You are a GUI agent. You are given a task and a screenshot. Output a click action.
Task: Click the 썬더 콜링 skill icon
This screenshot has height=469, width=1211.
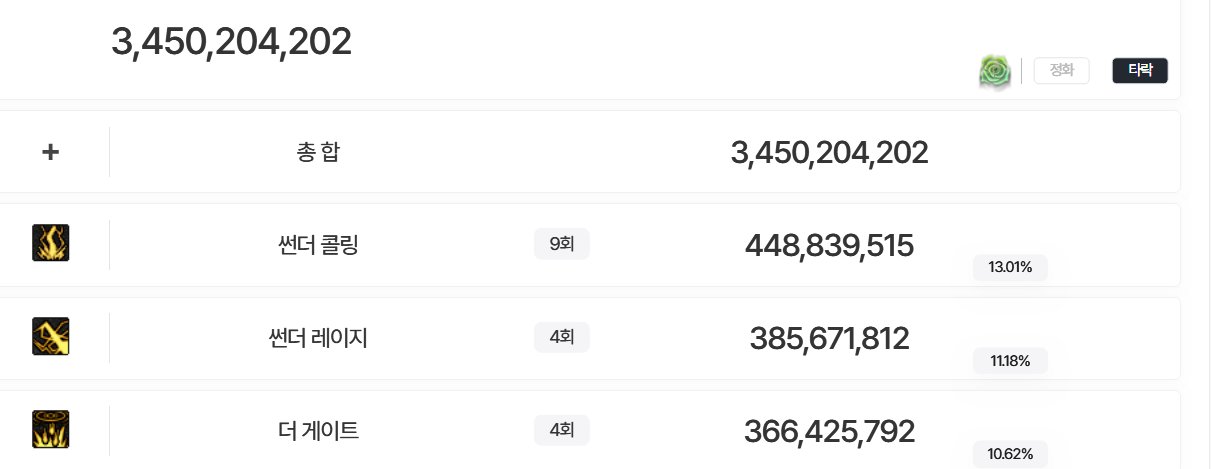coord(51,243)
